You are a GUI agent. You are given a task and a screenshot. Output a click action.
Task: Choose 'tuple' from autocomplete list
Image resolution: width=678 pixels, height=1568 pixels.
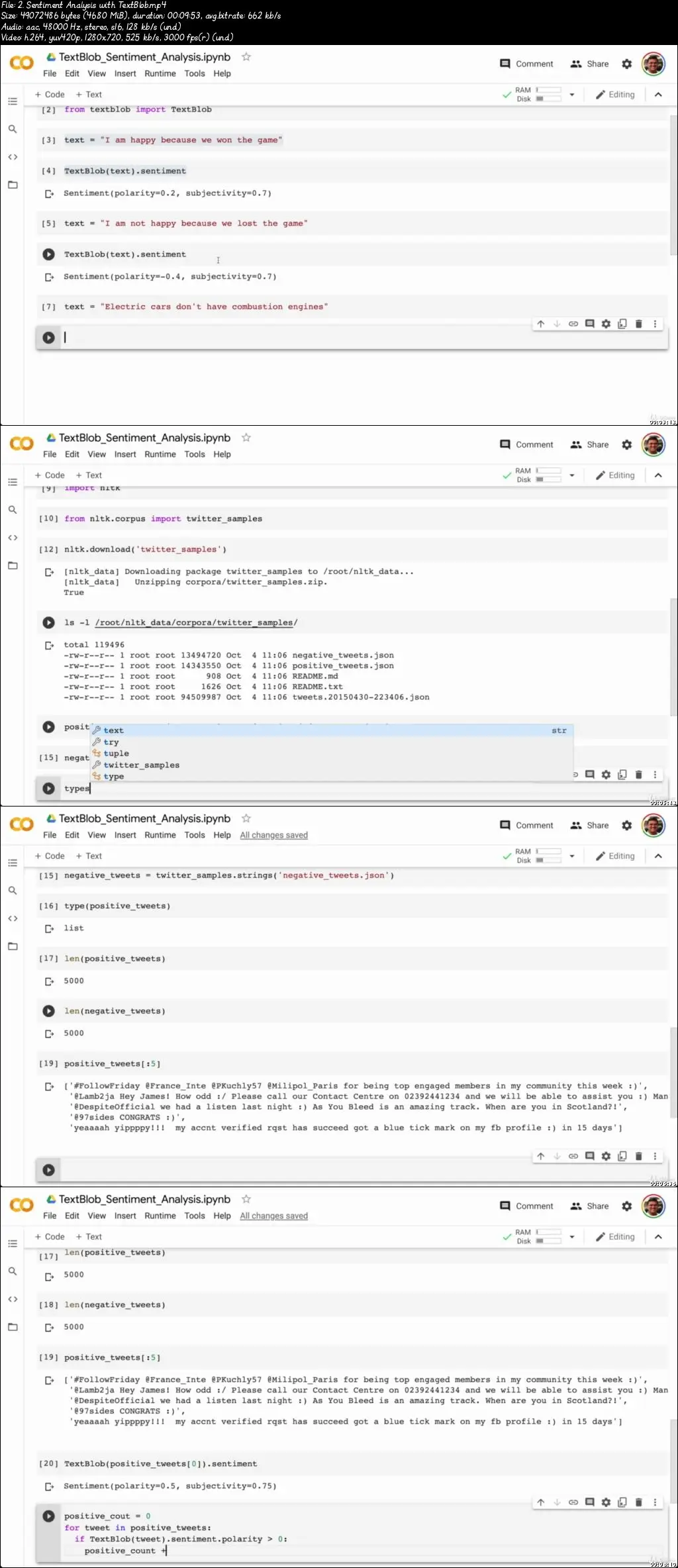point(116,754)
